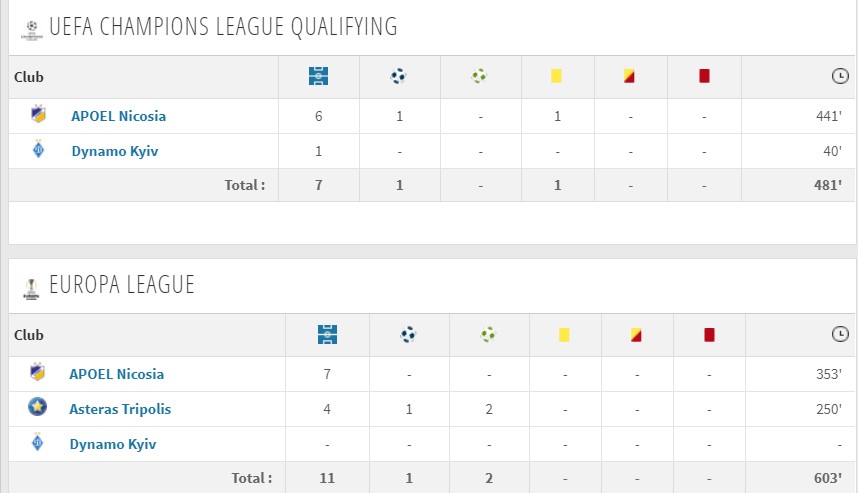Click the appearances pitch icon in Europa League table
Viewport: 858px width, 493px height.
pyautogui.click(x=327, y=334)
